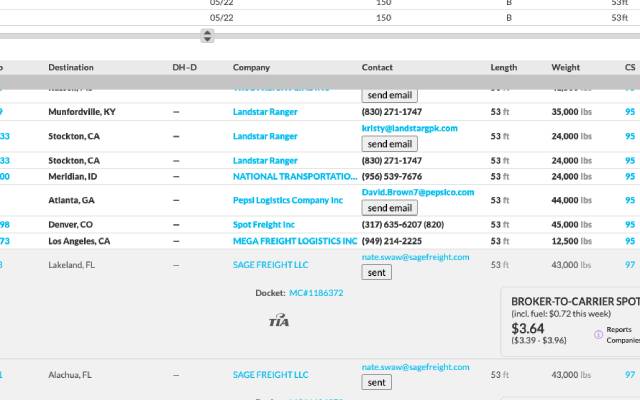The width and height of the screenshot is (640, 400).
Task: Click sent button in Lakeland, FL row
Action: (376, 272)
